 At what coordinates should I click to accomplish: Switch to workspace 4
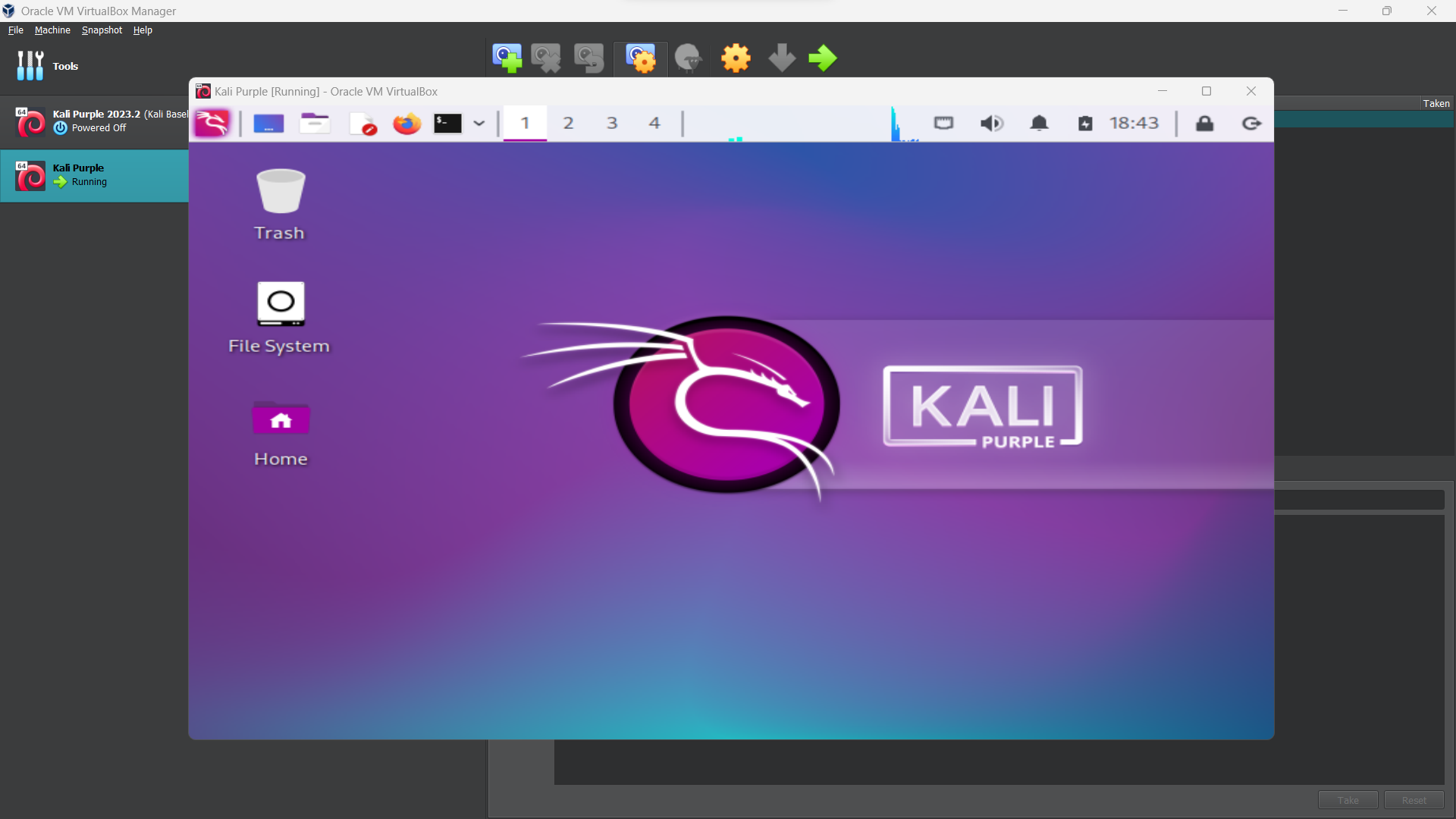coord(654,123)
